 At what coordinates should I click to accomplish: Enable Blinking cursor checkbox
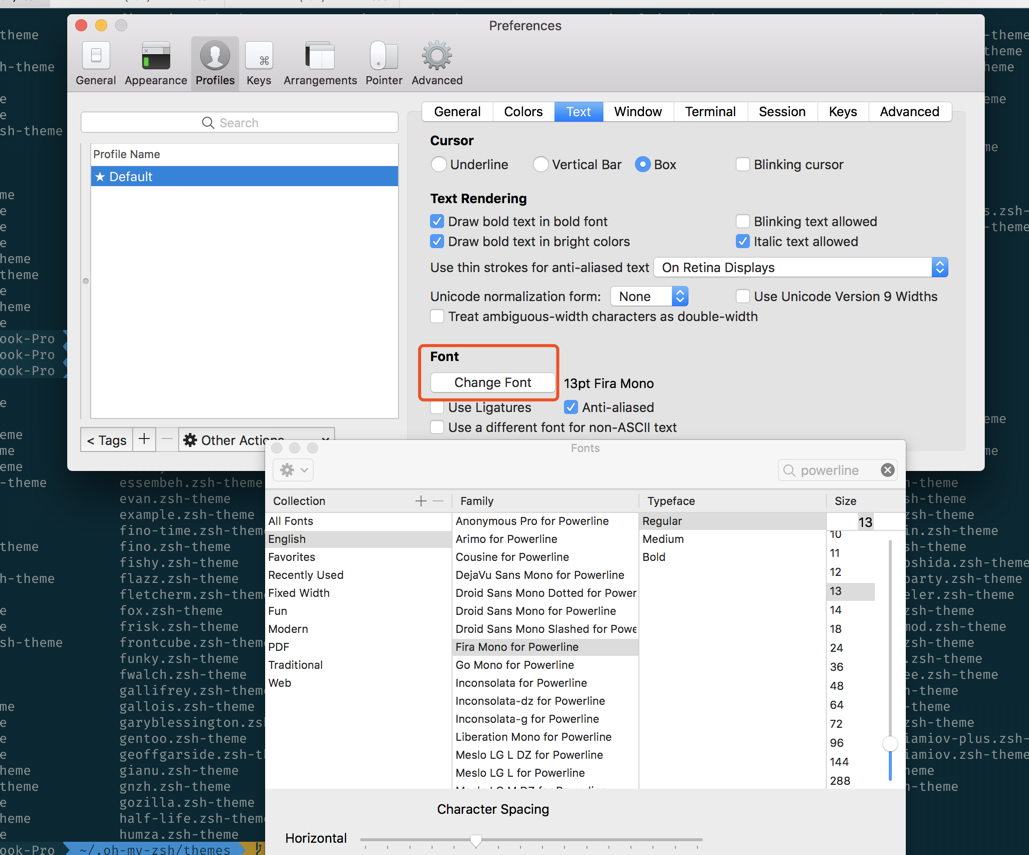click(x=743, y=164)
